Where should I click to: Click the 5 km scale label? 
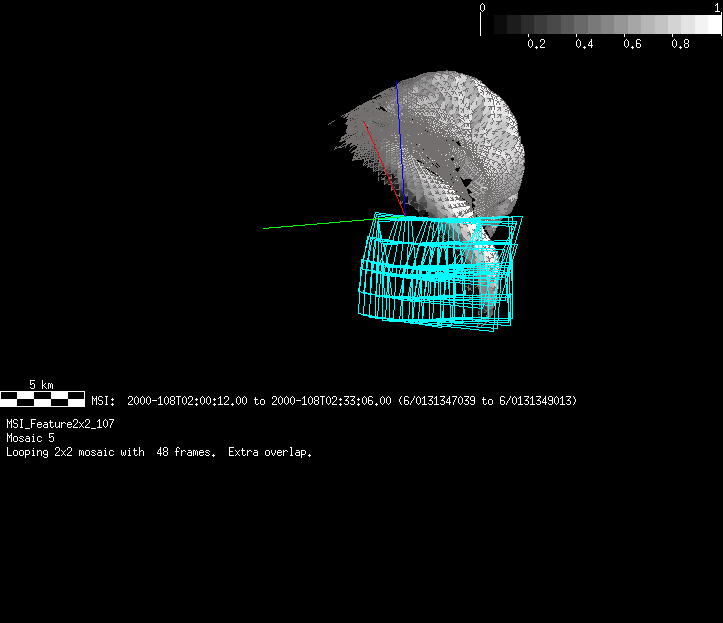(41, 385)
